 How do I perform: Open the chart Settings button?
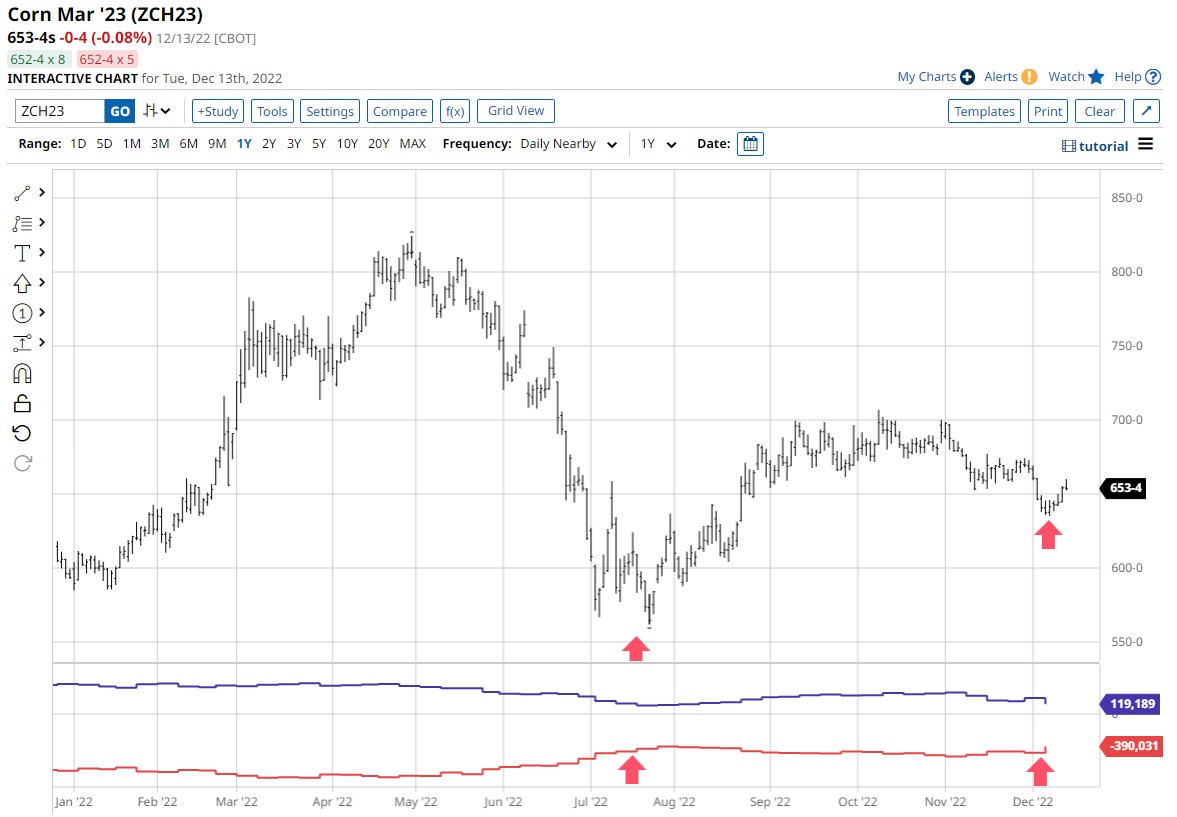pyautogui.click(x=330, y=111)
